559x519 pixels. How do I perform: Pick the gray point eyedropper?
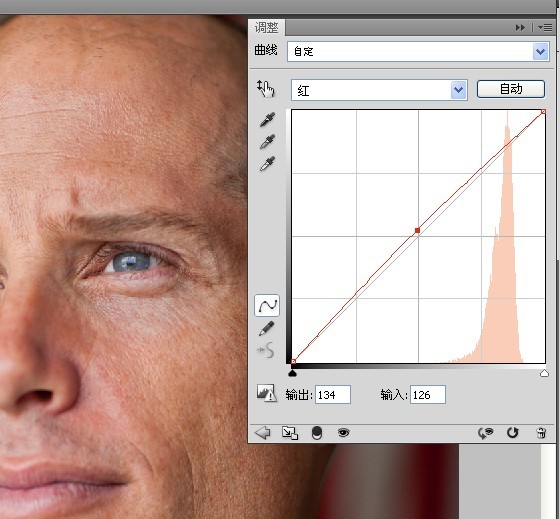[x=267, y=142]
